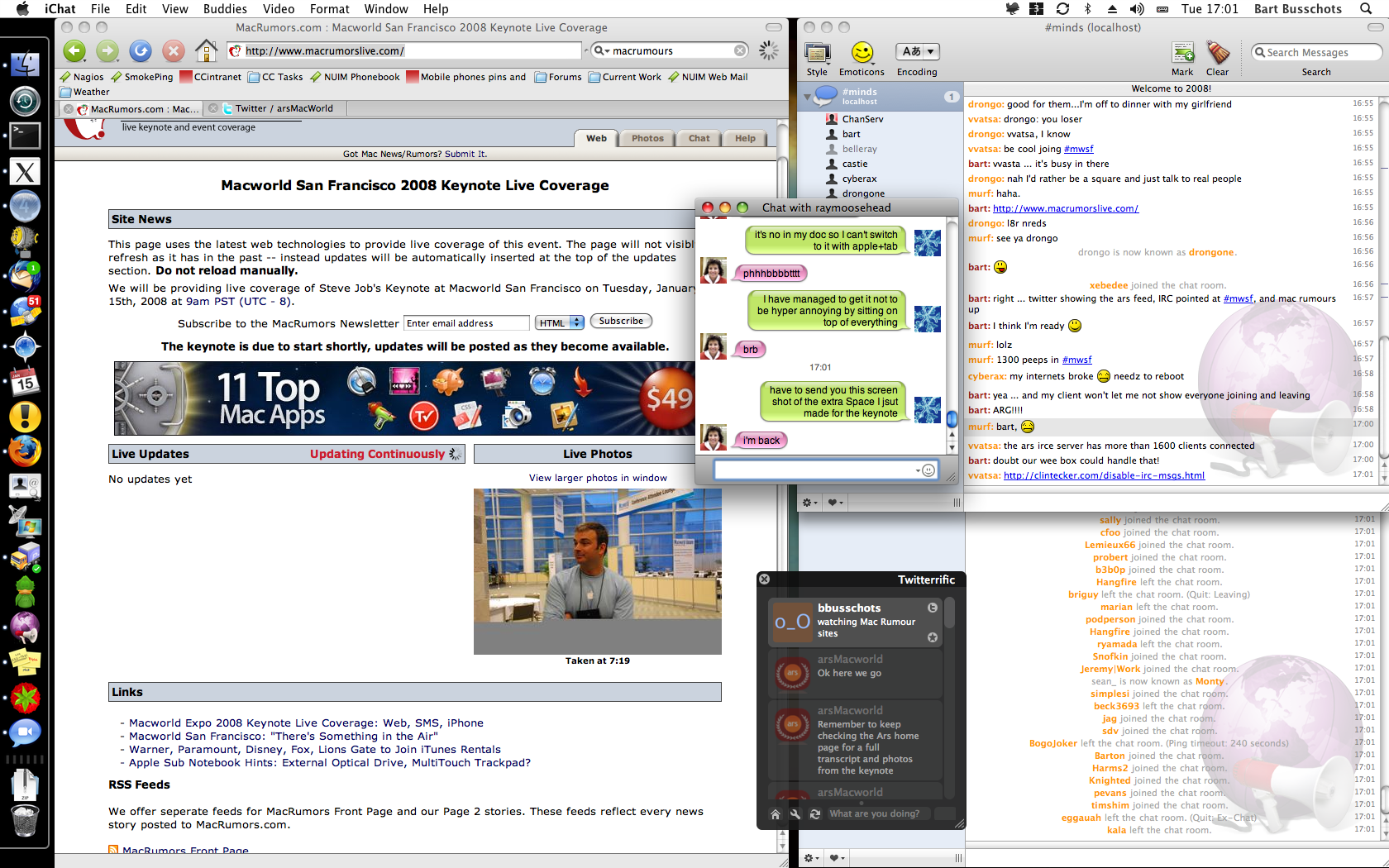Open Transmit truck icon in the Dock
The width and height of the screenshot is (1389, 868).
coord(25,556)
